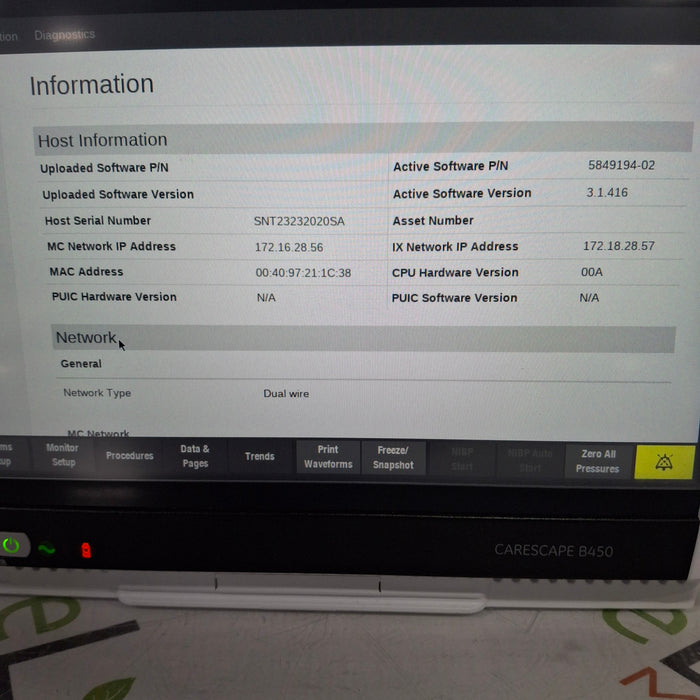This screenshot has height=700, width=700.
Task: Select PUIC Hardware Version N/A value
Action: coord(266,298)
